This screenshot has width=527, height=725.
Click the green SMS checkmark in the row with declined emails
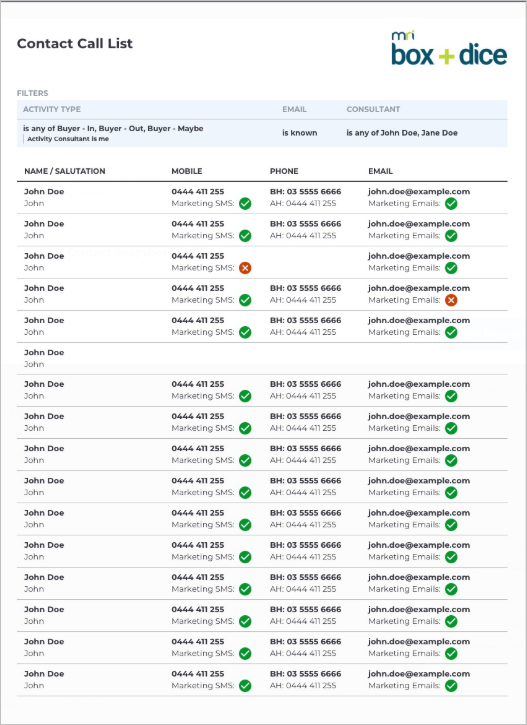[245, 300]
